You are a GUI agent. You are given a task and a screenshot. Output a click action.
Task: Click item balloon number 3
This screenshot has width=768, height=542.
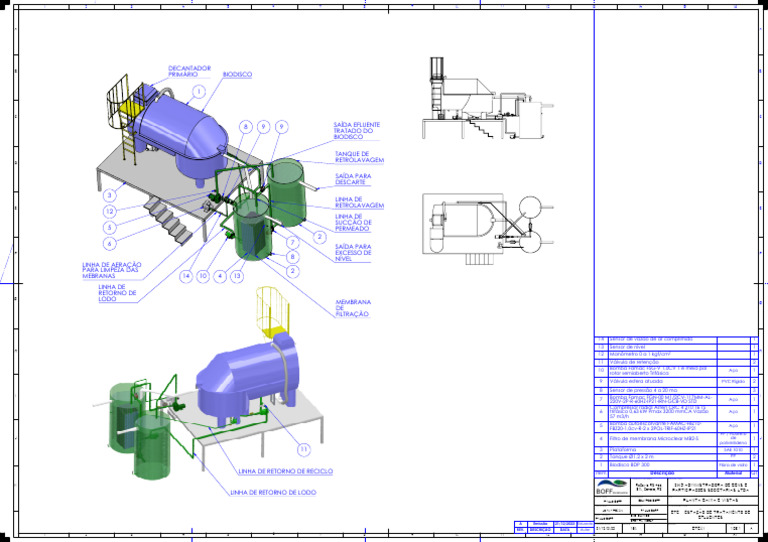(110, 195)
